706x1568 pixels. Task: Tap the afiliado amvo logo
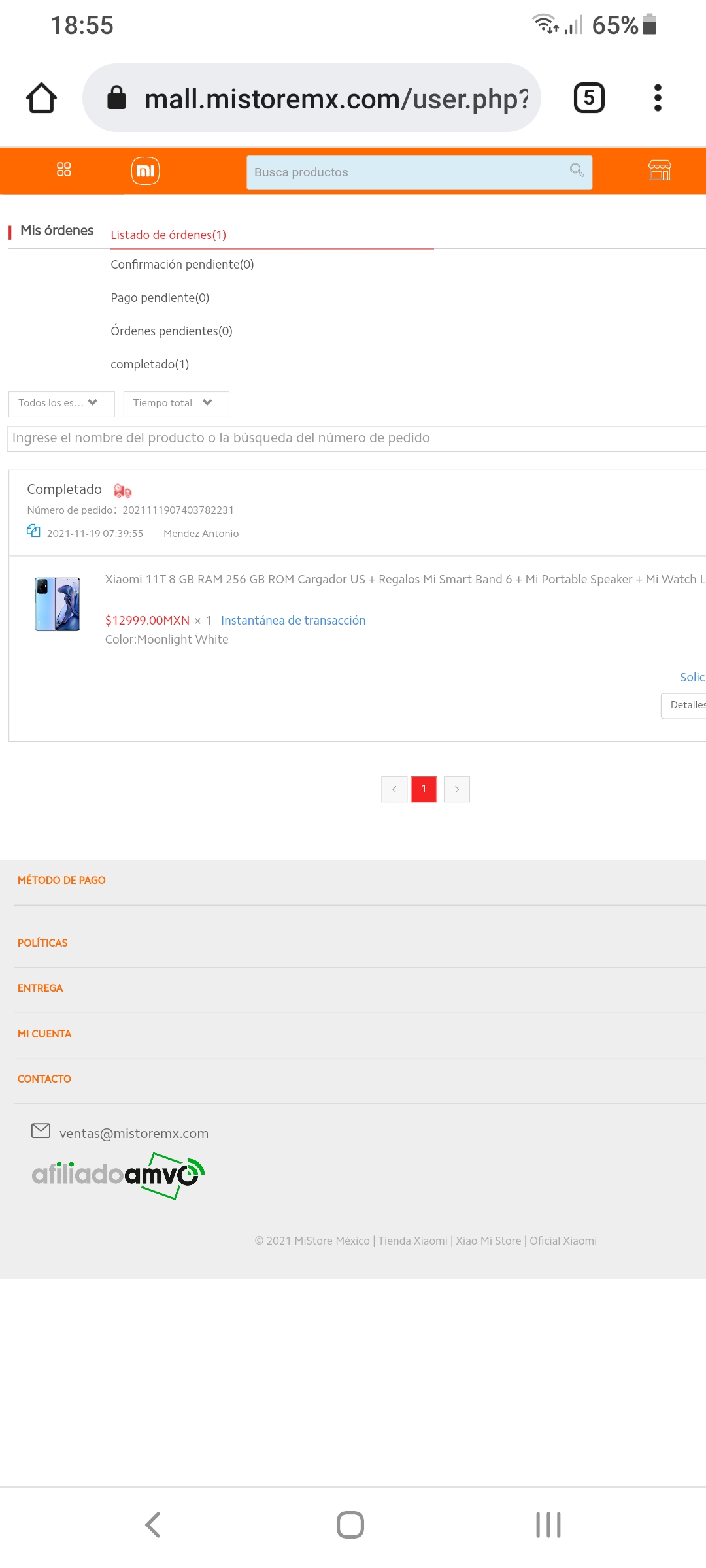click(x=118, y=1175)
